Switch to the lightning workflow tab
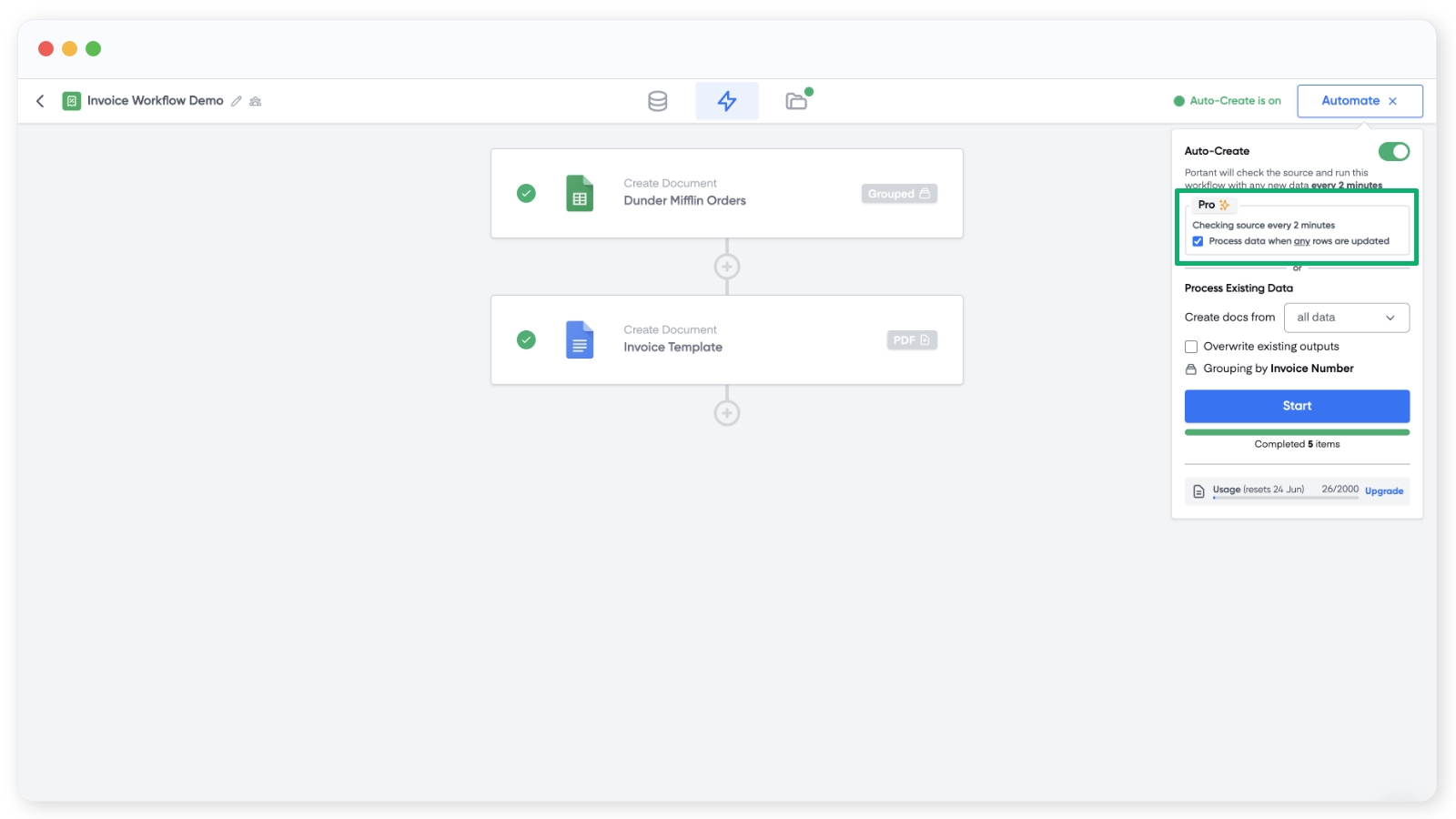1456x819 pixels. click(726, 101)
